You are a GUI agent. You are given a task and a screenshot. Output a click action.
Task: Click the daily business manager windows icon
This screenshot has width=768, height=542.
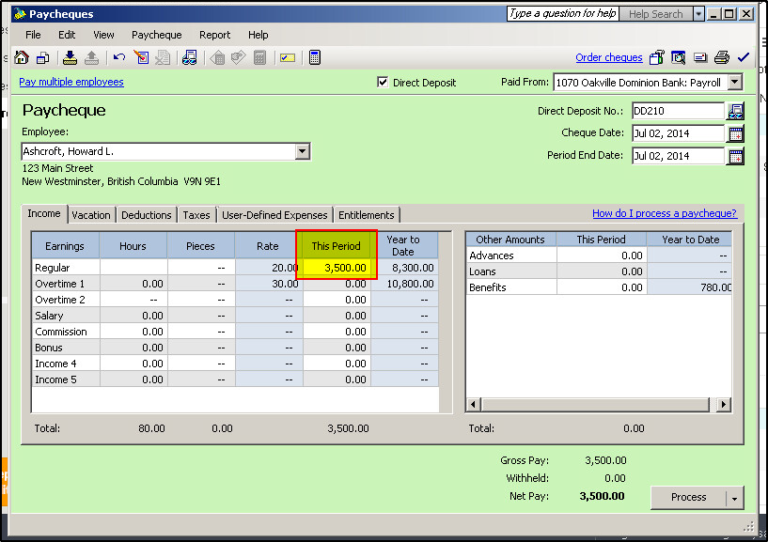click(x=43, y=58)
